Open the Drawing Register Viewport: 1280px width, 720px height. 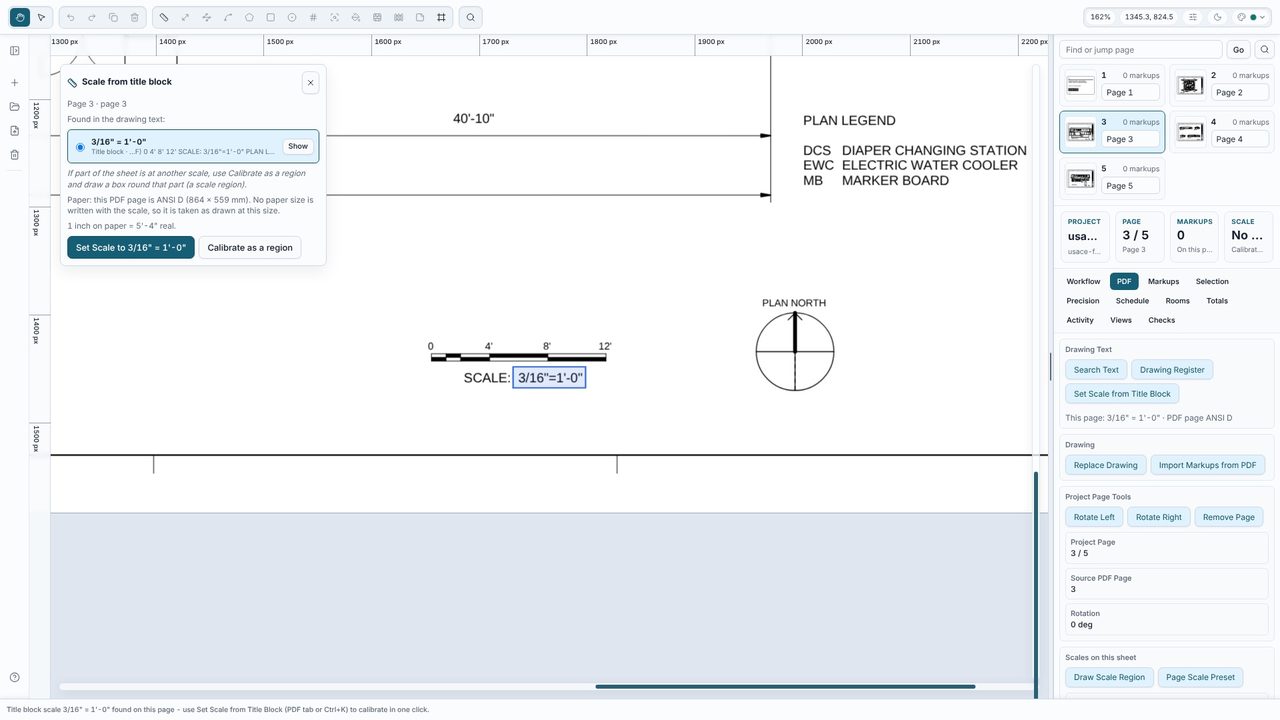click(x=1172, y=370)
